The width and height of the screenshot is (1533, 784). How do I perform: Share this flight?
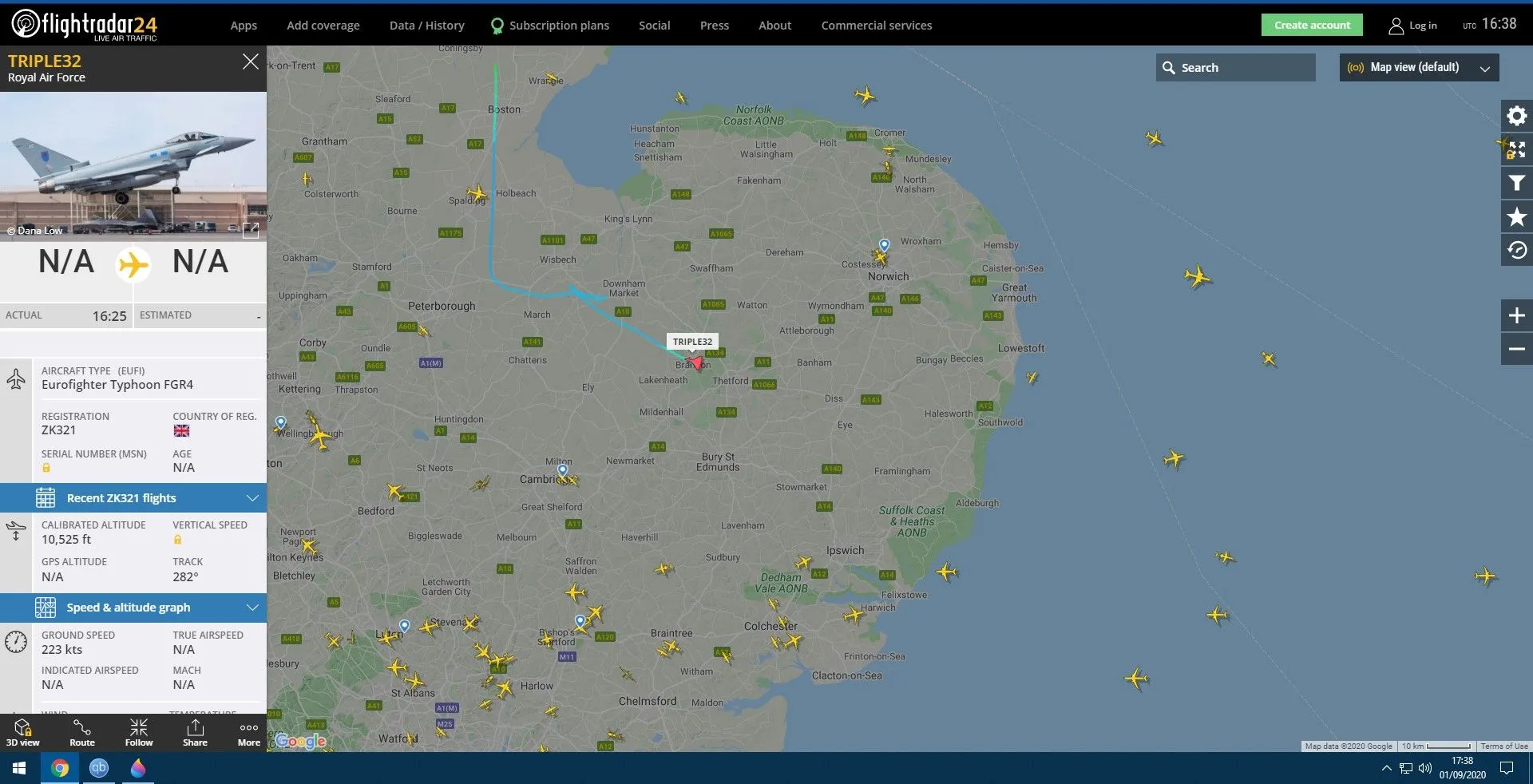click(195, 733)
